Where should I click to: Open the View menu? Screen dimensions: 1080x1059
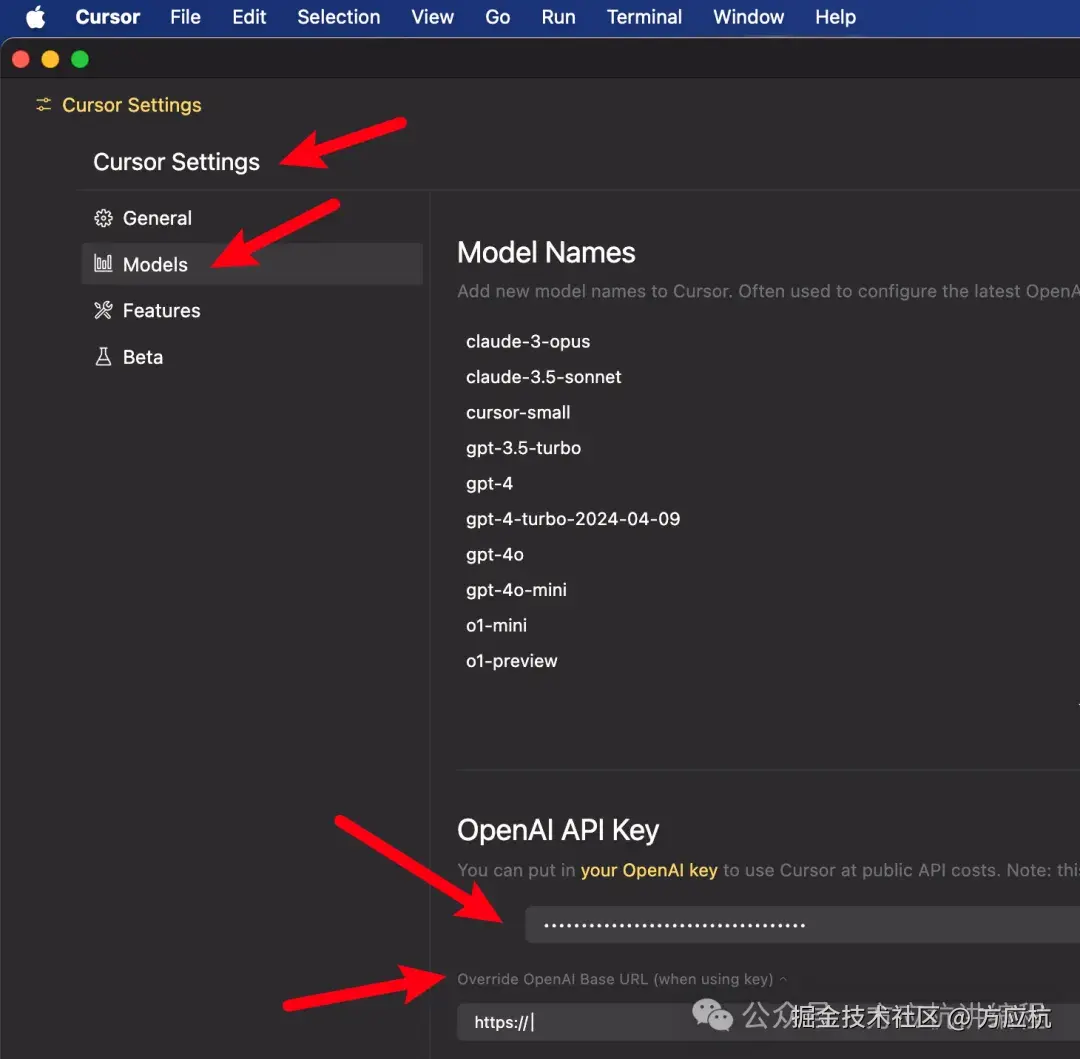[433, 17]
